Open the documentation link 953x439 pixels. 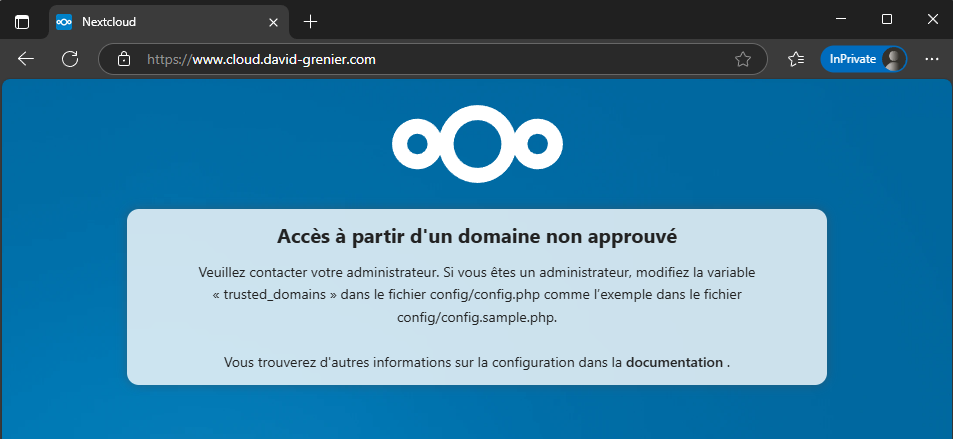(x=673, y=362)
